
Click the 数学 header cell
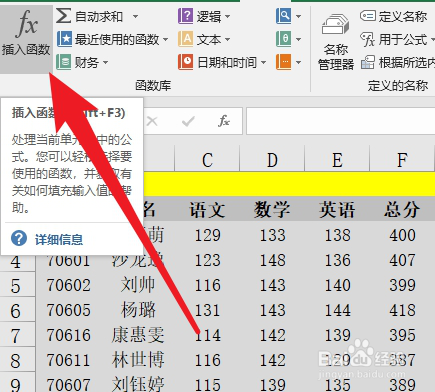click(272, 210)
